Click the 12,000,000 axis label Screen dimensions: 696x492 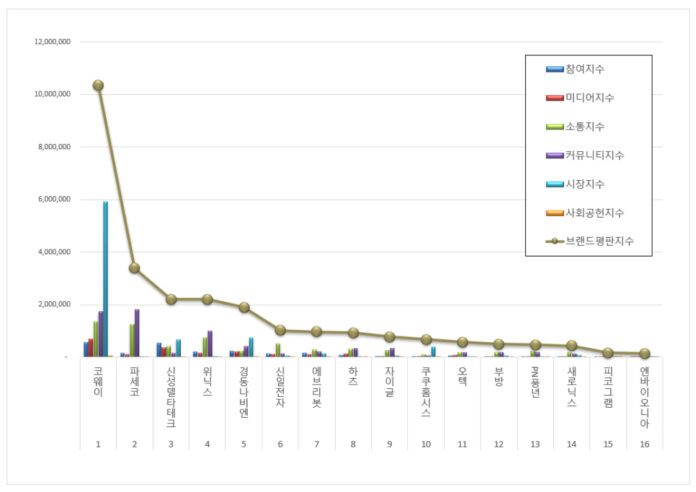click(x=52, y=42)
